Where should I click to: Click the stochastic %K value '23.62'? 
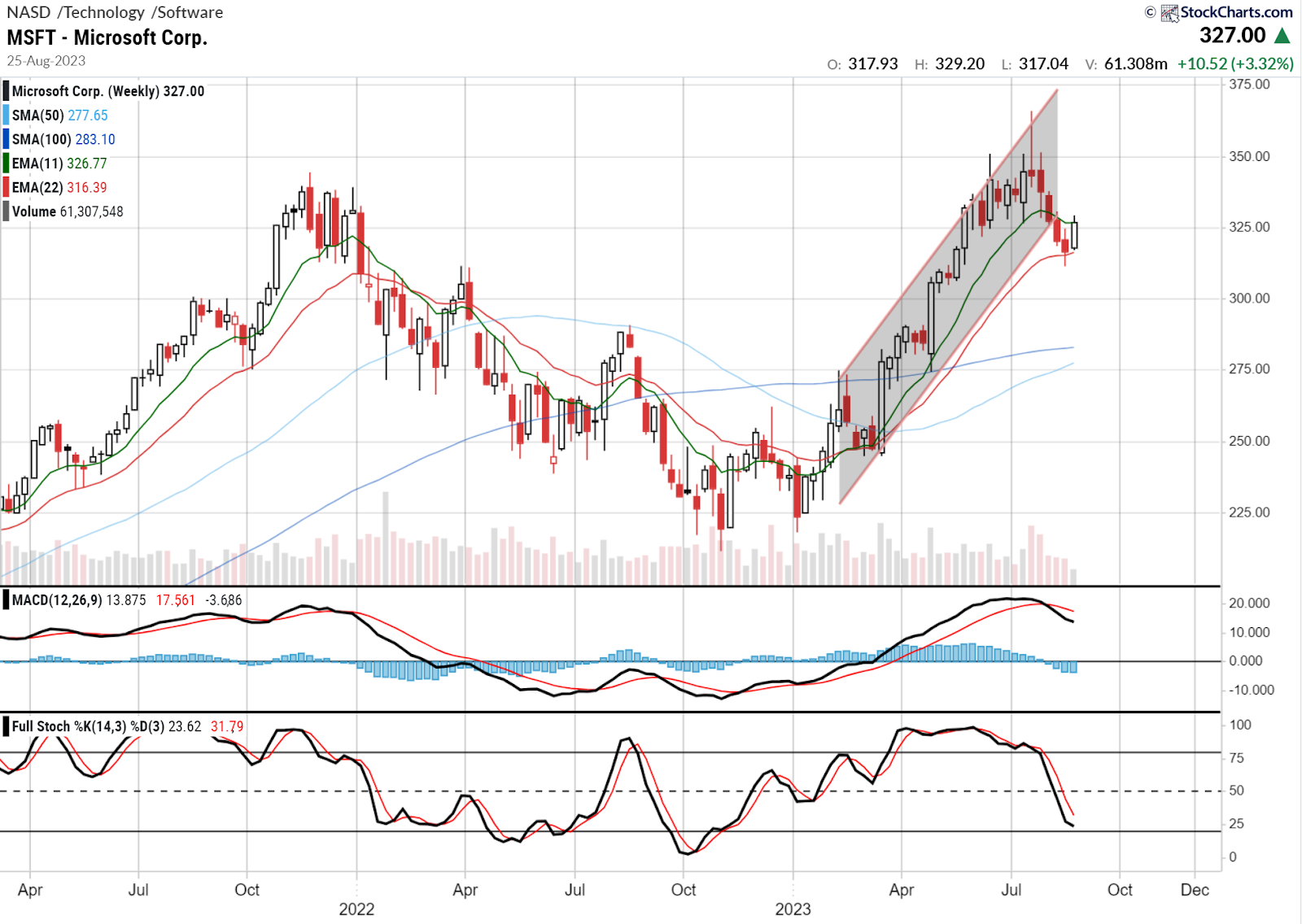click(x=185, y=726)
